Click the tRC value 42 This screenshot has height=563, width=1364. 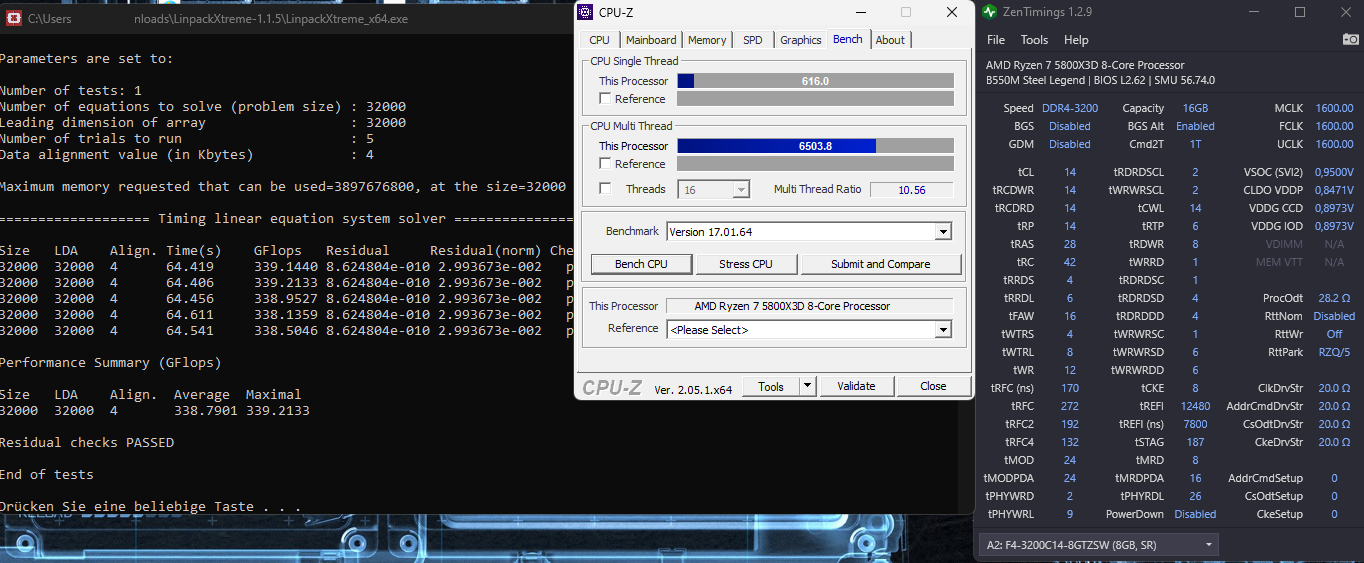point(1070,262)
